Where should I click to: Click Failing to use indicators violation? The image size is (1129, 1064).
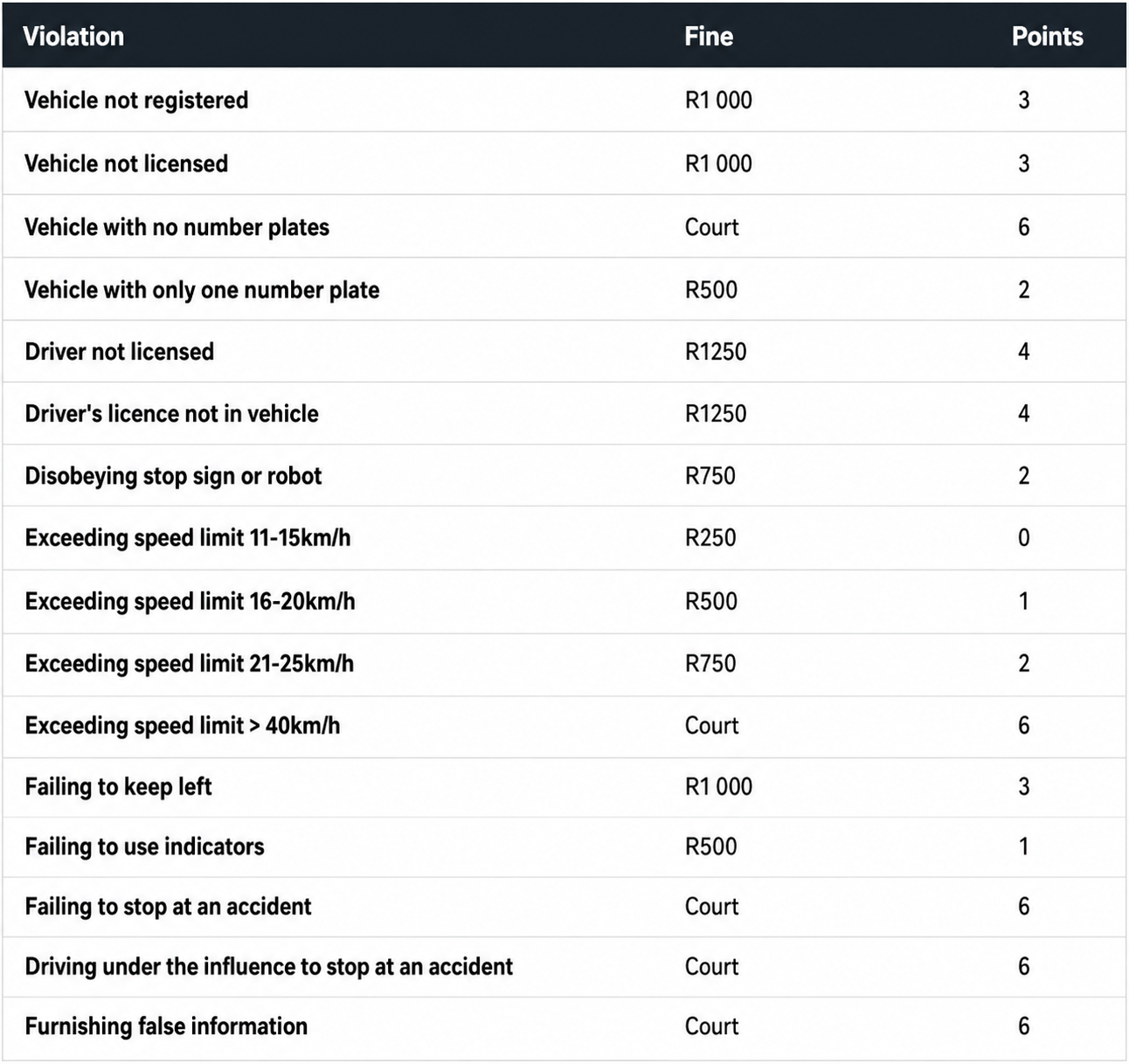tap(144, 846)
